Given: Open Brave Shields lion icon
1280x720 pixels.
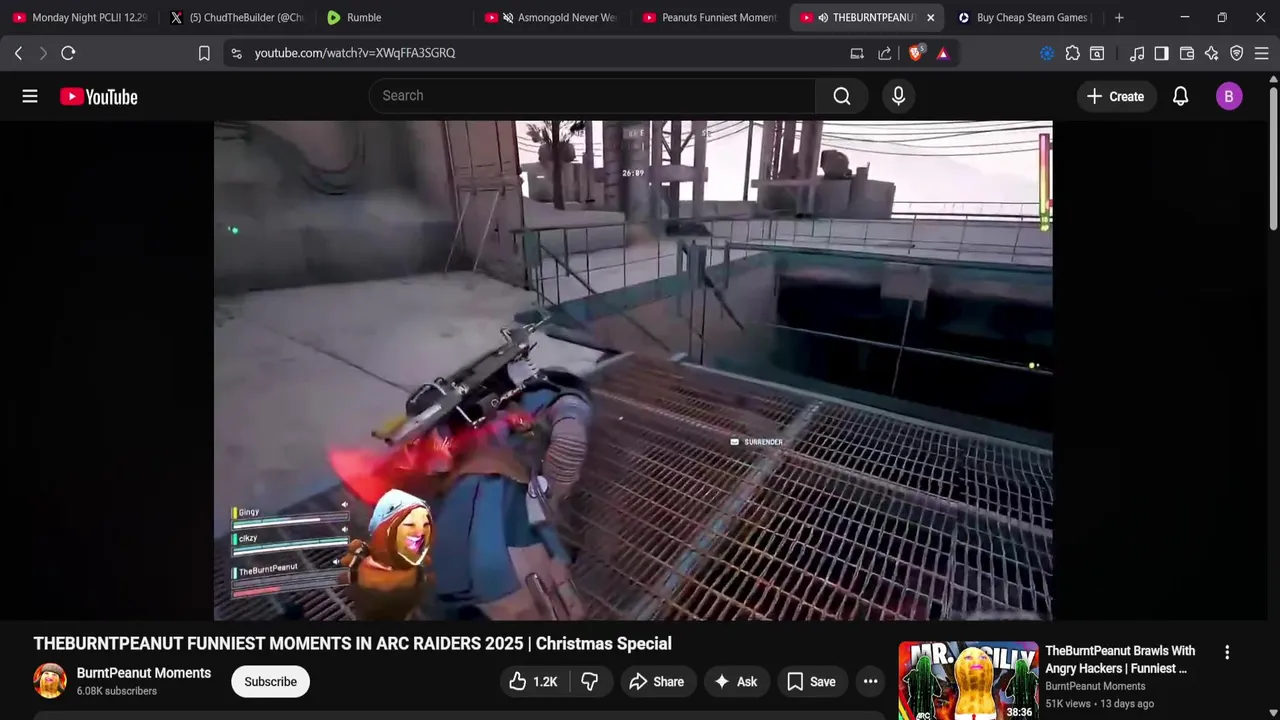Looking at the screenshot, I should [915, 53].
